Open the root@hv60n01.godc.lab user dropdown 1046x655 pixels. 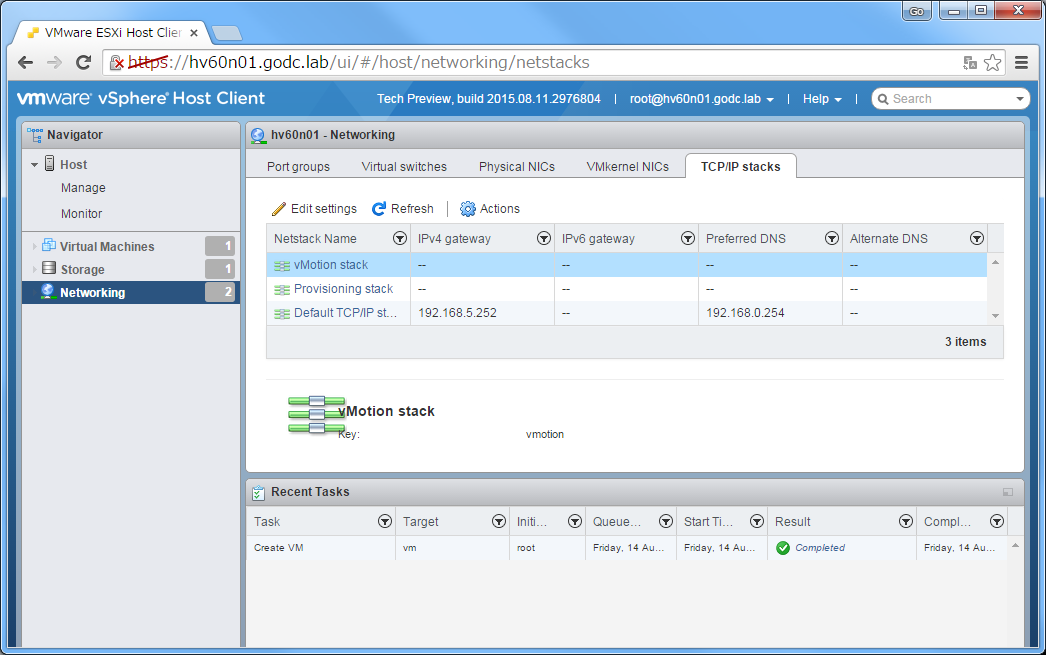[x=702, y=99]
